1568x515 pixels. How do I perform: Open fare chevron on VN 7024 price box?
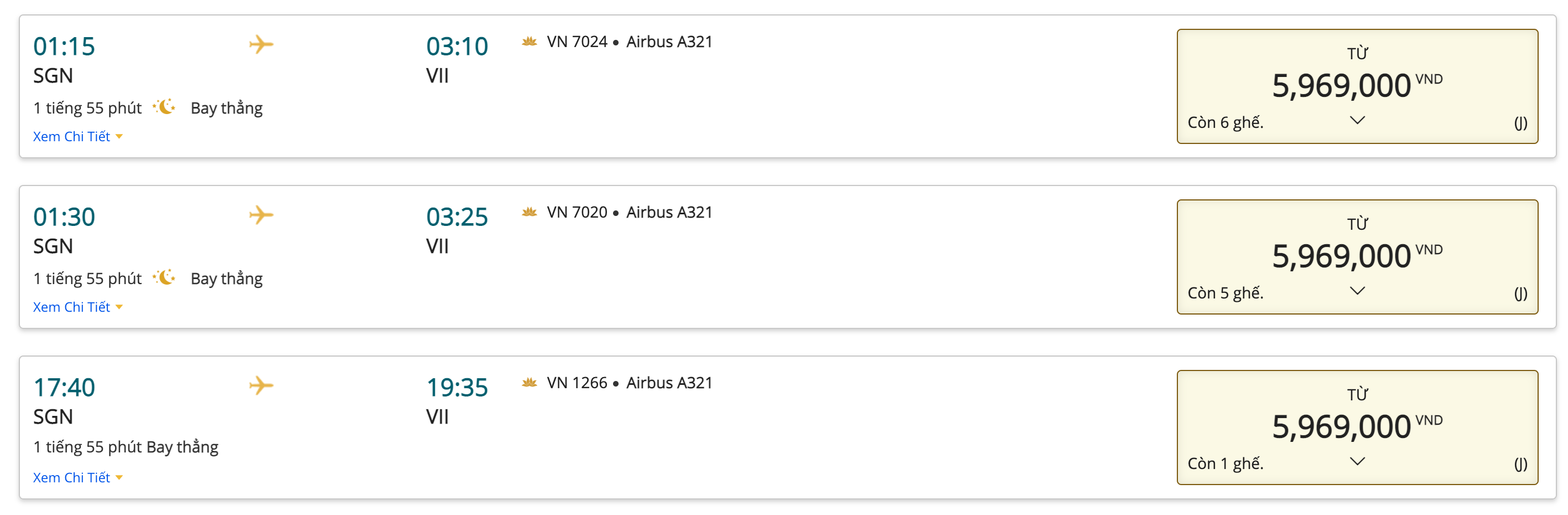tap(1357, 120)
